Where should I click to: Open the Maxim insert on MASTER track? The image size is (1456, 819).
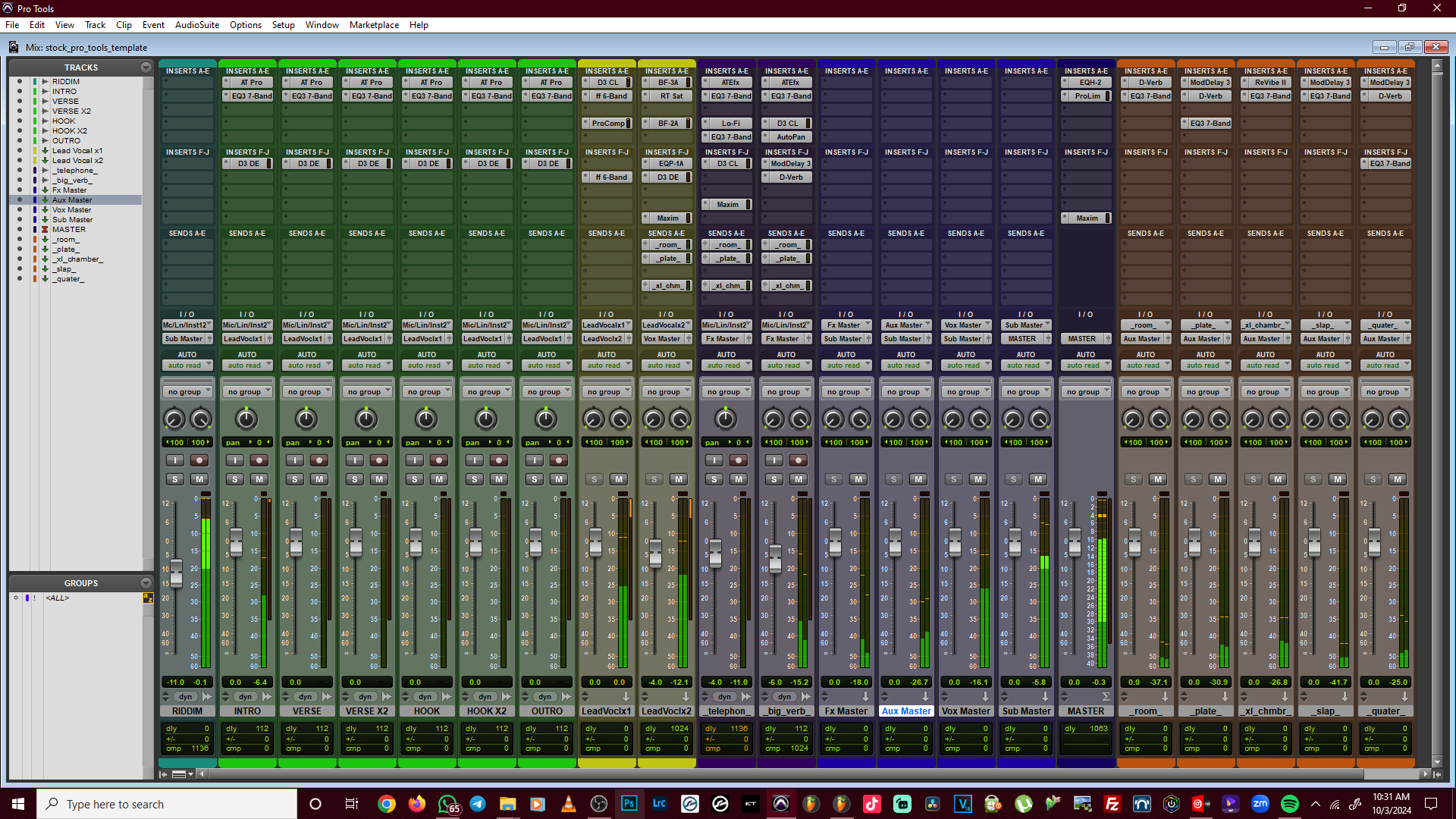click(x=1086, y=218)
